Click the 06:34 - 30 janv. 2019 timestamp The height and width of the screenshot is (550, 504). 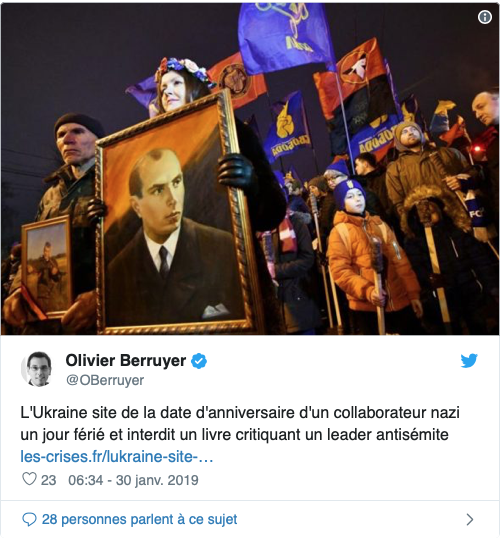point(133,480)
